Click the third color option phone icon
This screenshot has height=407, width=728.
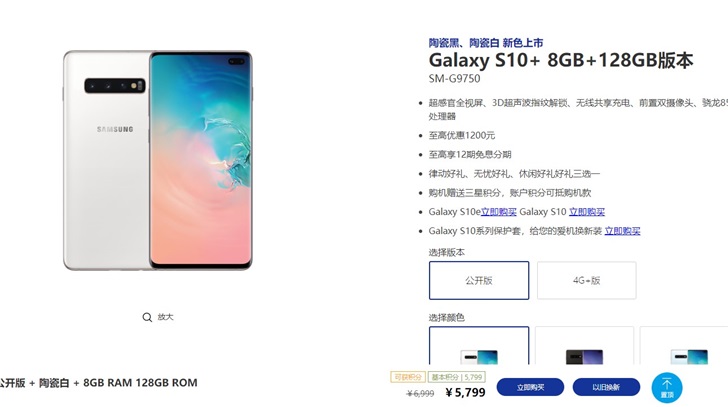pyautogui.click(x=689, y=357)
